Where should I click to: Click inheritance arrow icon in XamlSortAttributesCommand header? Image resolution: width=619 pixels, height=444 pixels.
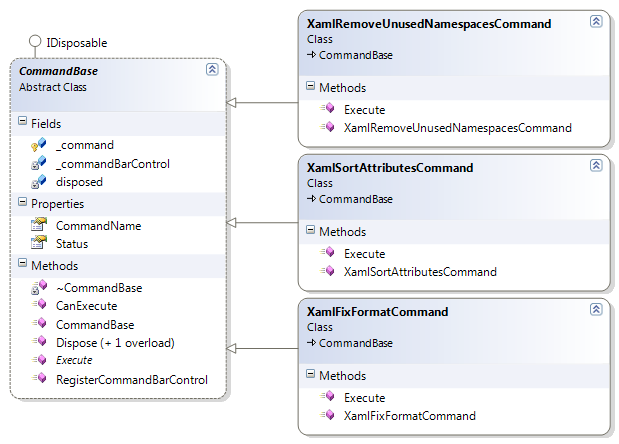[x=311, y=199]
